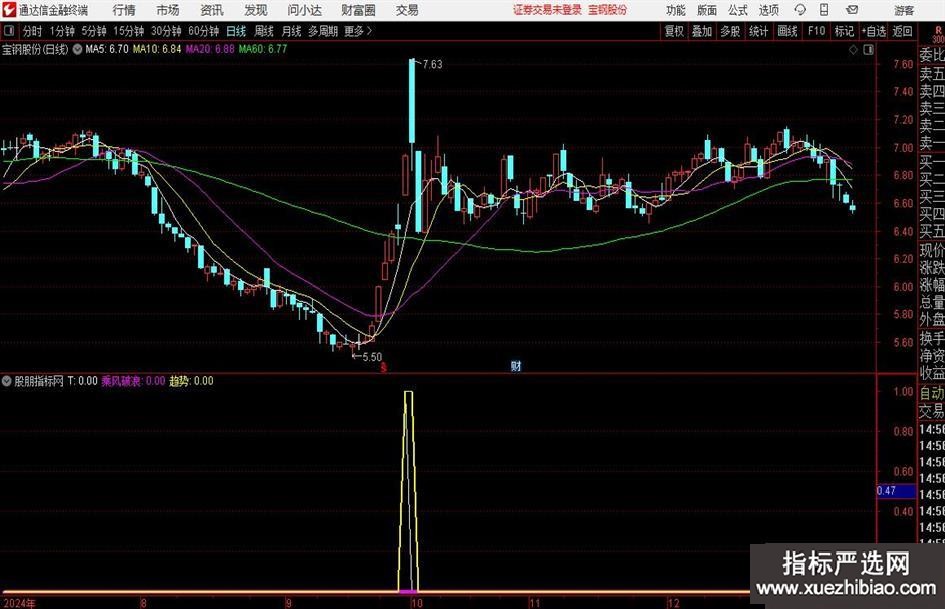This screenshot has height=609, width=945.
Task: Click the 标记 mark button
Action: tap(844, 31)
